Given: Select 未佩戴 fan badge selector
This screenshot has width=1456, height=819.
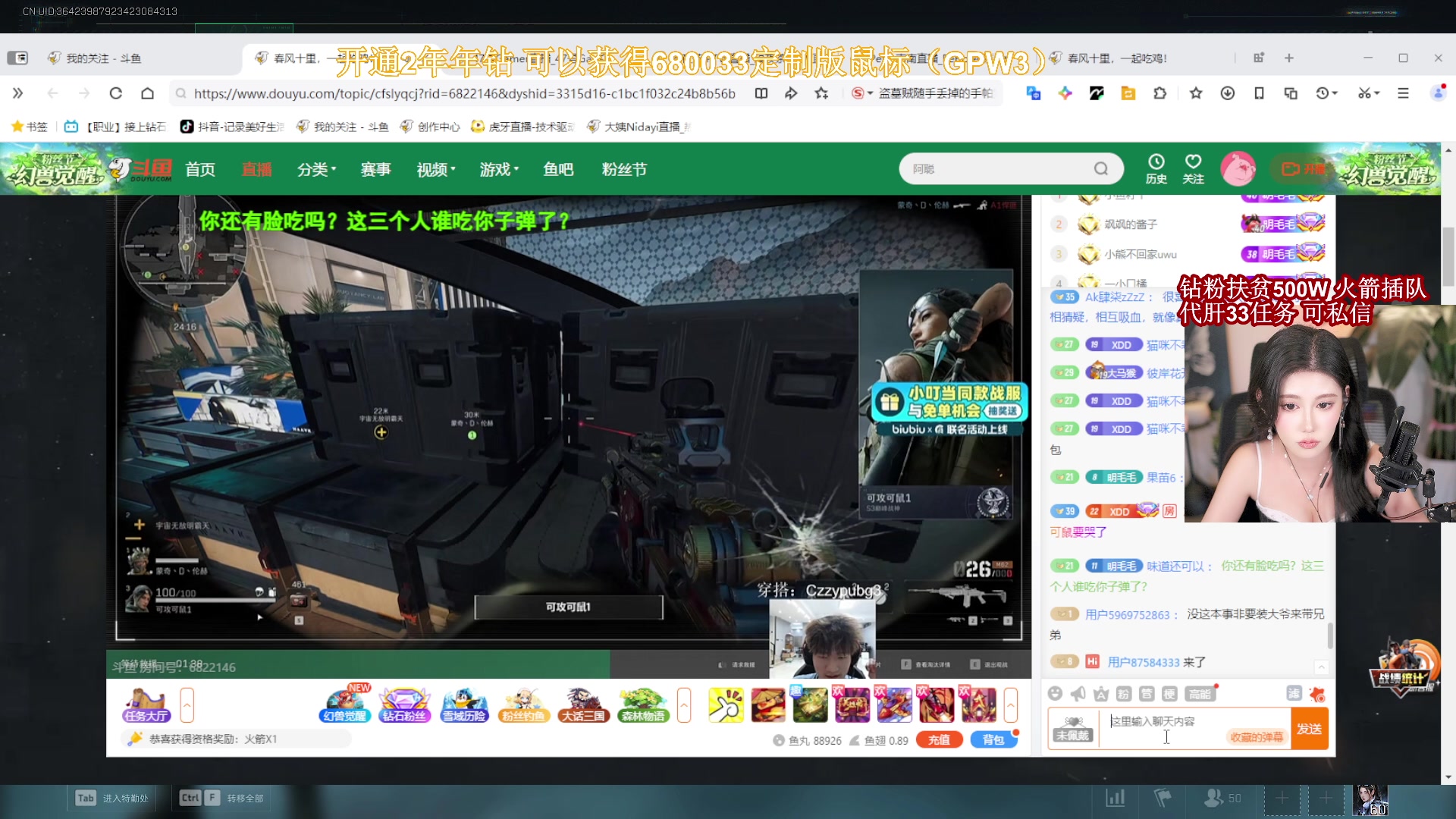Looking at the screenshot, I should pos(1072,729).
